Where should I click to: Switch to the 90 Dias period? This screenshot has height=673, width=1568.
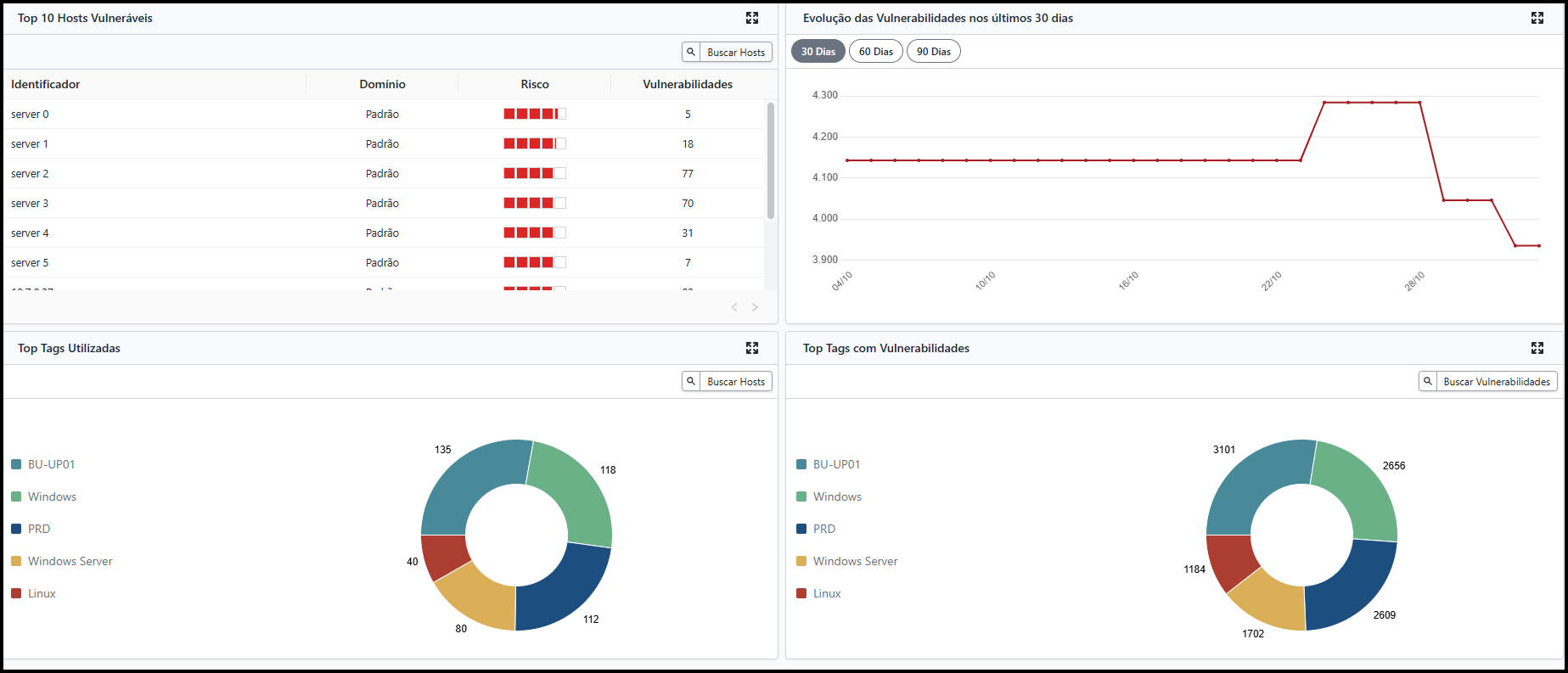[x=933, y=52]
